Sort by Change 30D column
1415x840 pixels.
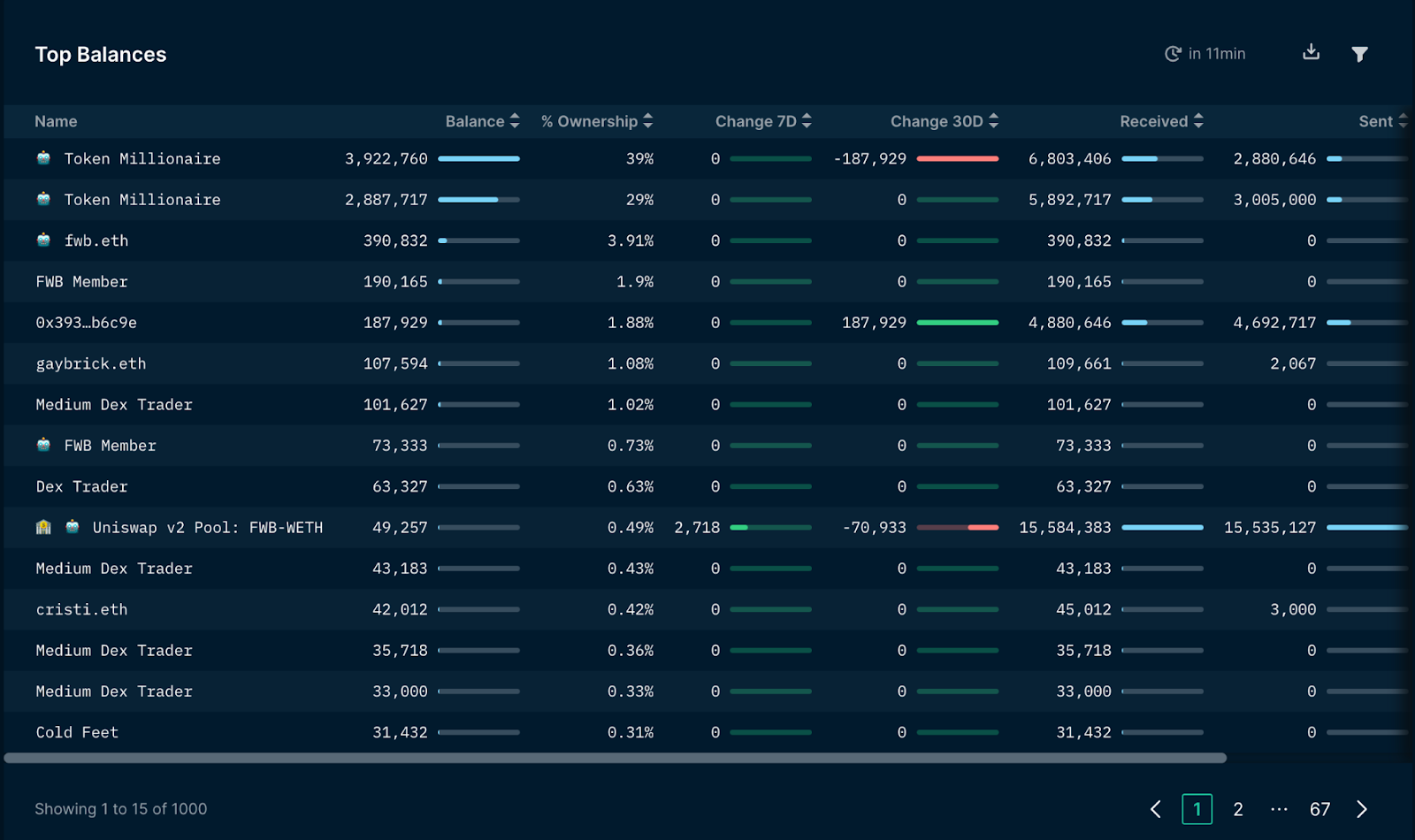944,121
